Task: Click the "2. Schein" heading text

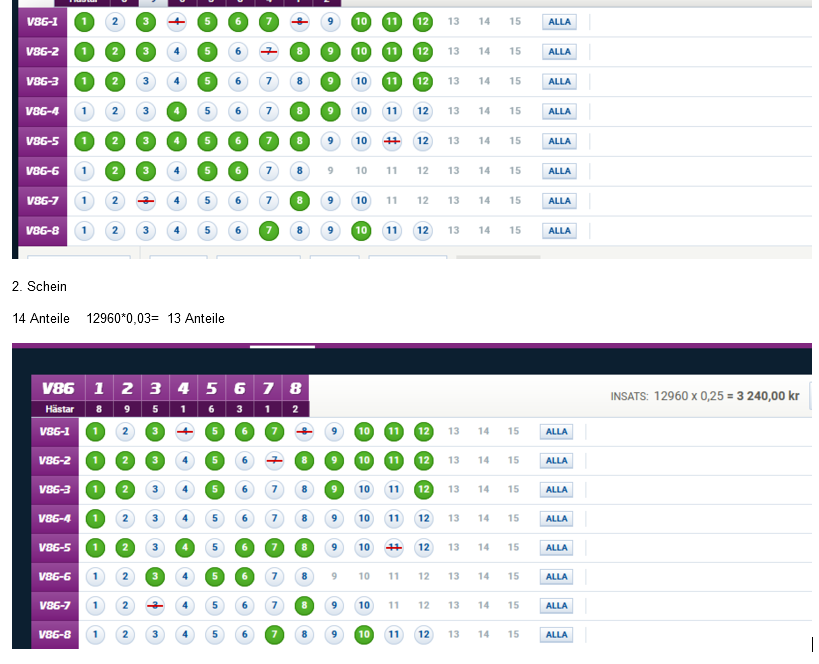Action: pos(39,286)
